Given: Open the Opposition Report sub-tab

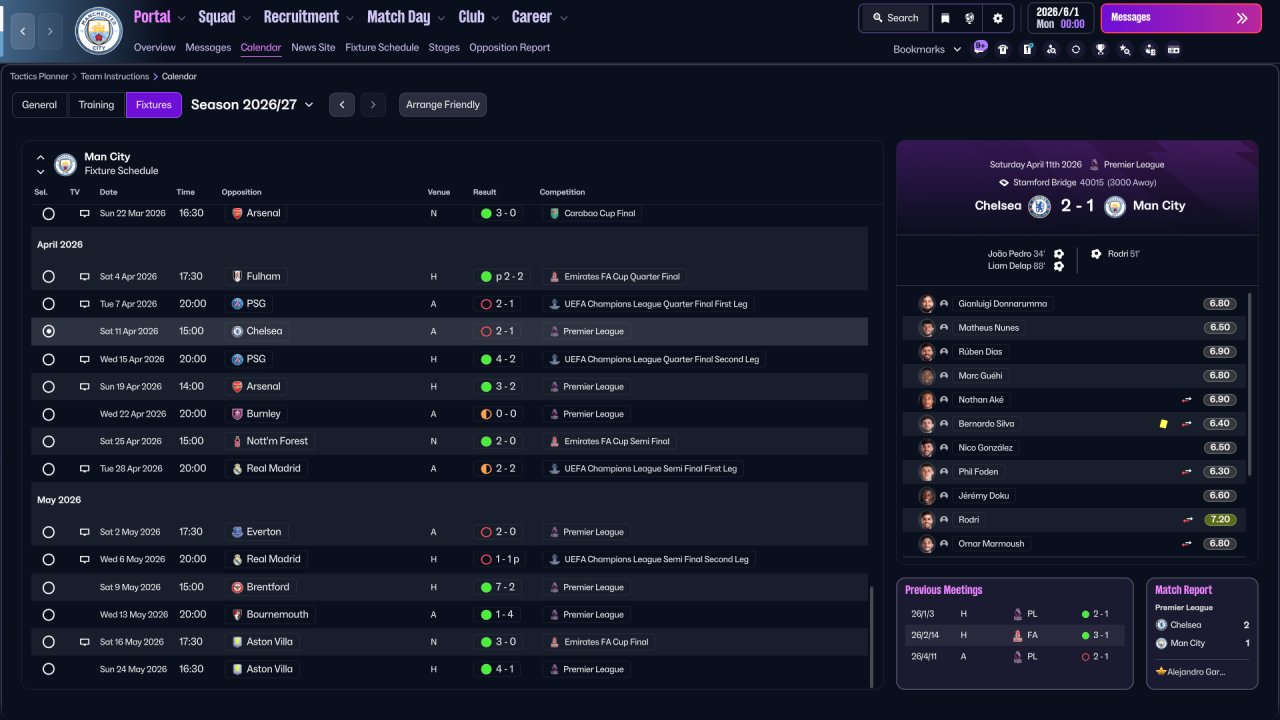Looking at the screenshot, I should tap(509, 47).
